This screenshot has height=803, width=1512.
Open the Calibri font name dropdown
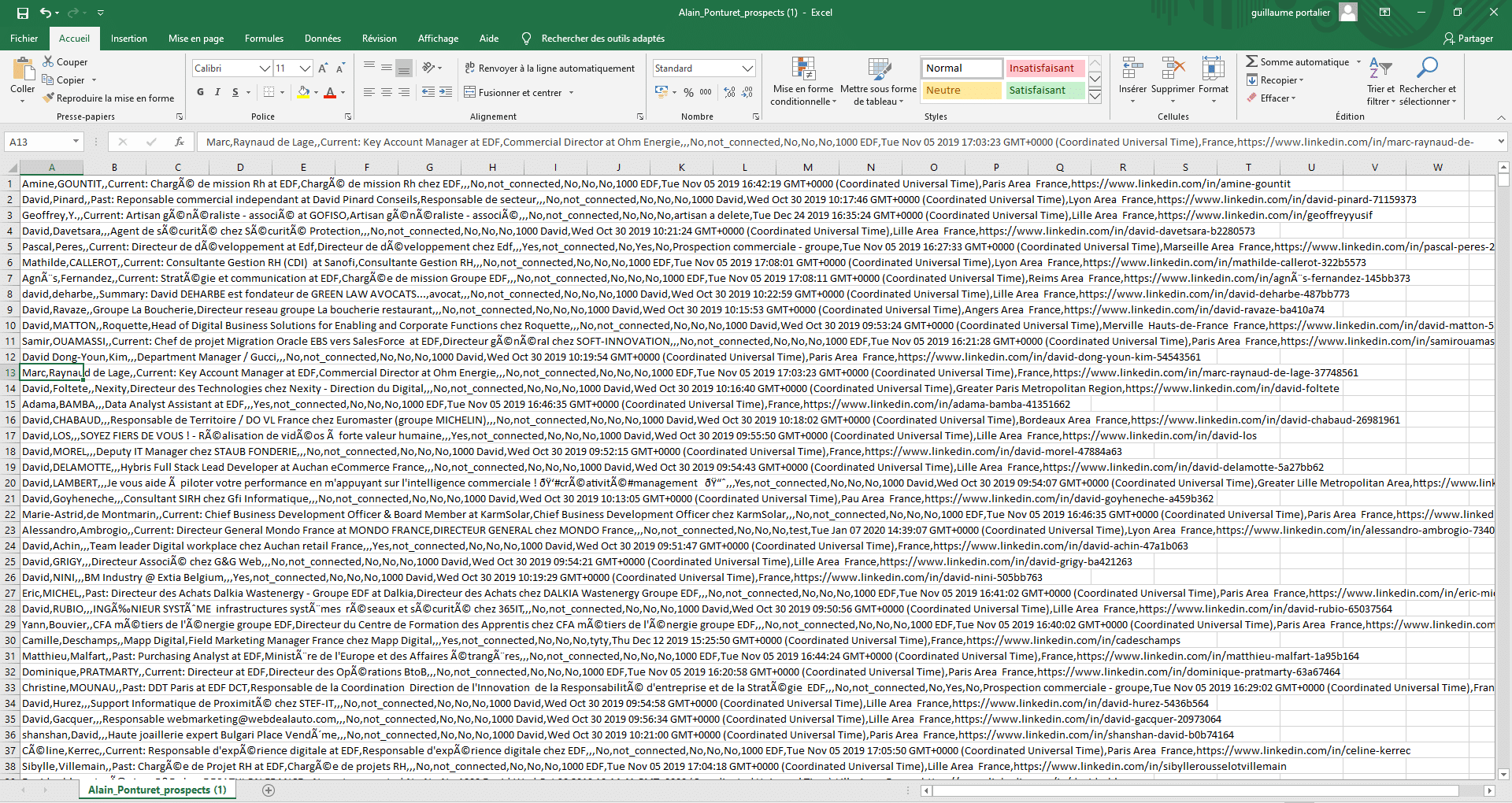(x=265, y=68)
